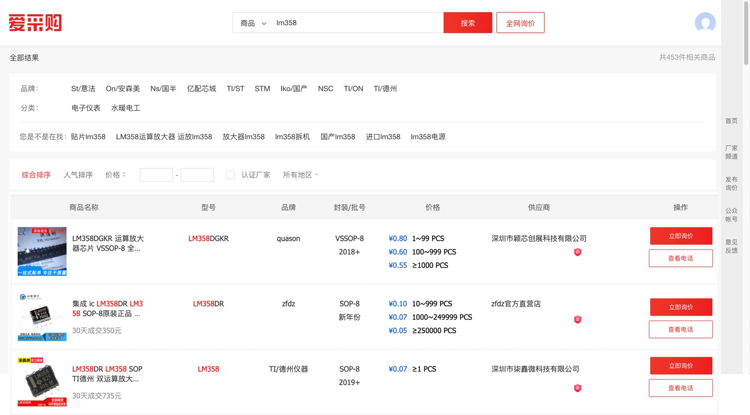
Task: Click model number LM358DGKR in 型号 column
Action: pos(209,239)
